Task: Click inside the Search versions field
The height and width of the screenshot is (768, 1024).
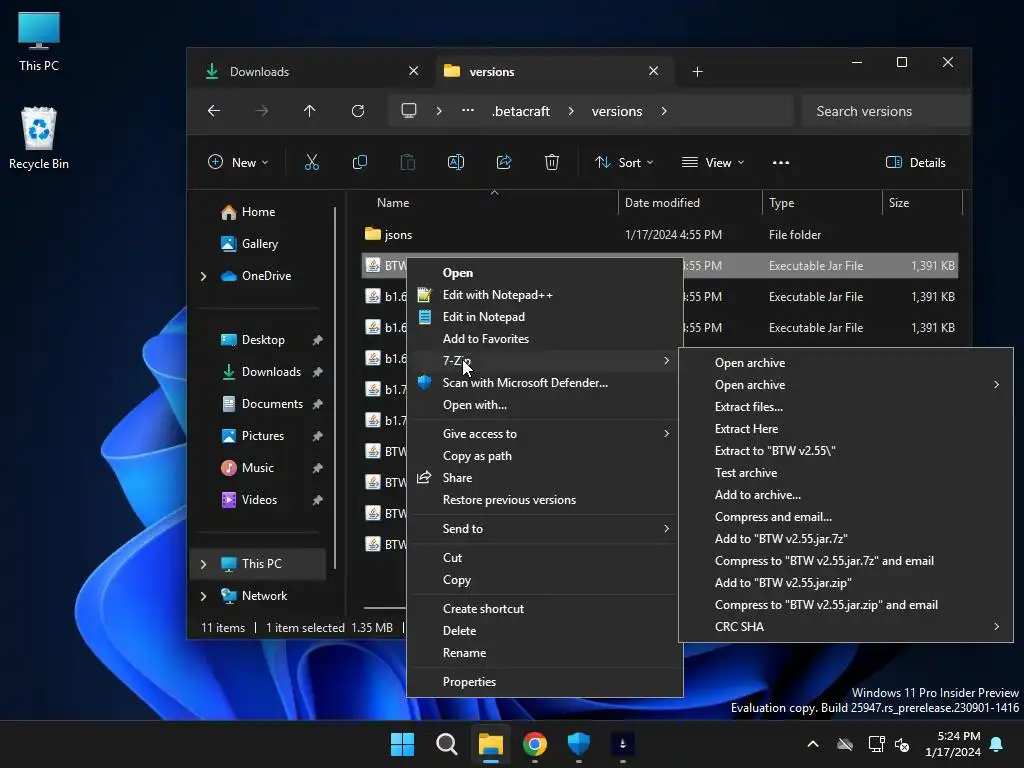Action: pyautogui.click(x=886, y=112)
